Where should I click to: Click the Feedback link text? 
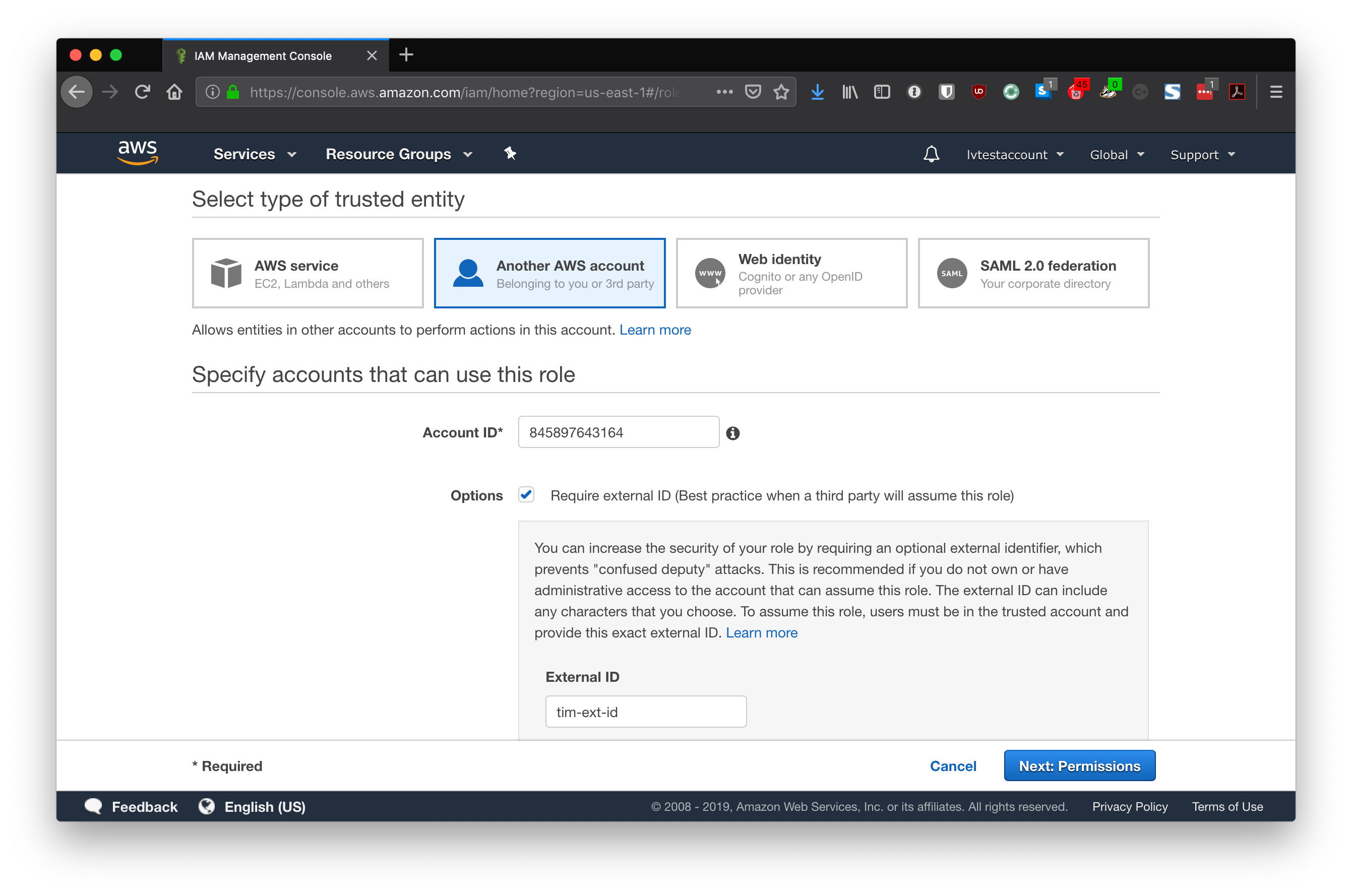145,806
